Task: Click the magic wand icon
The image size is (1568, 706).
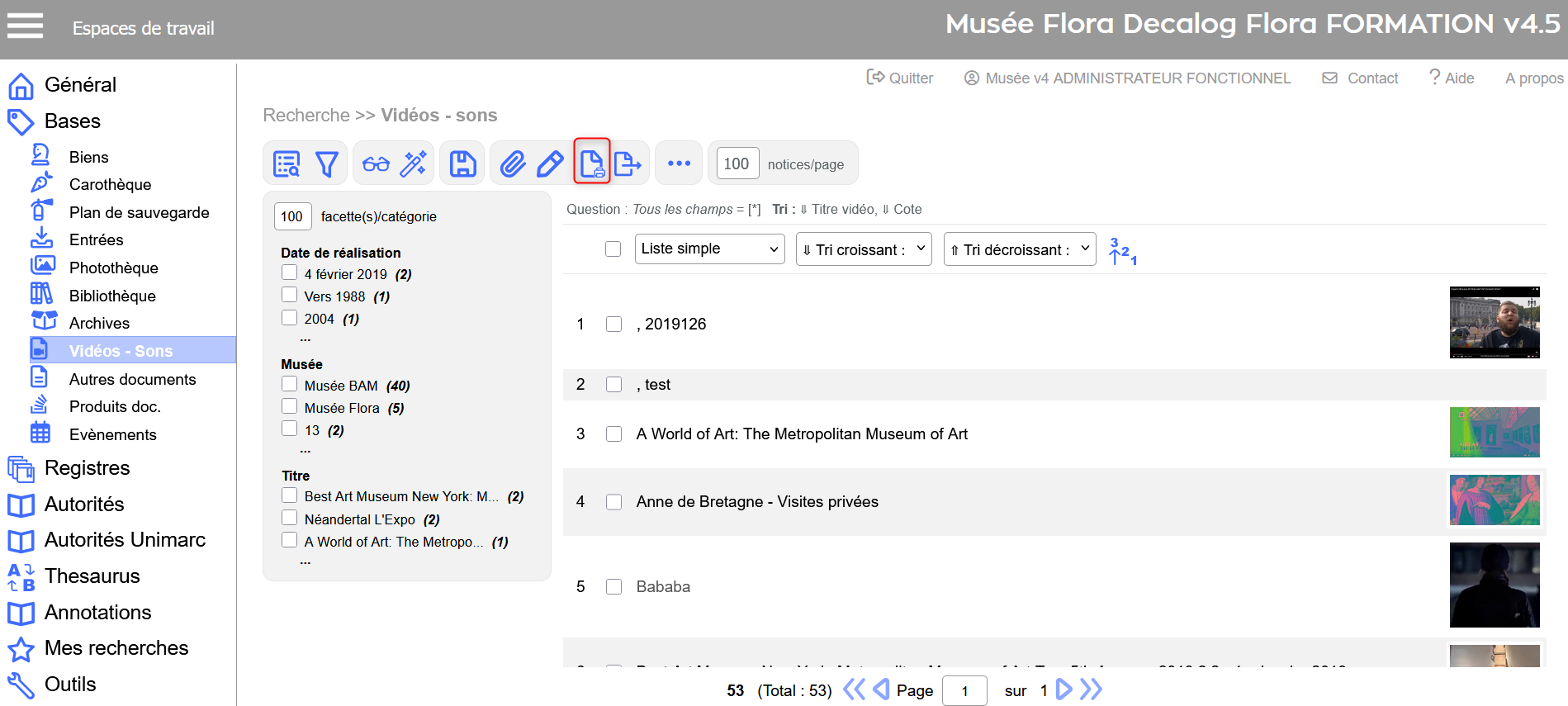Action: [413, 164]
